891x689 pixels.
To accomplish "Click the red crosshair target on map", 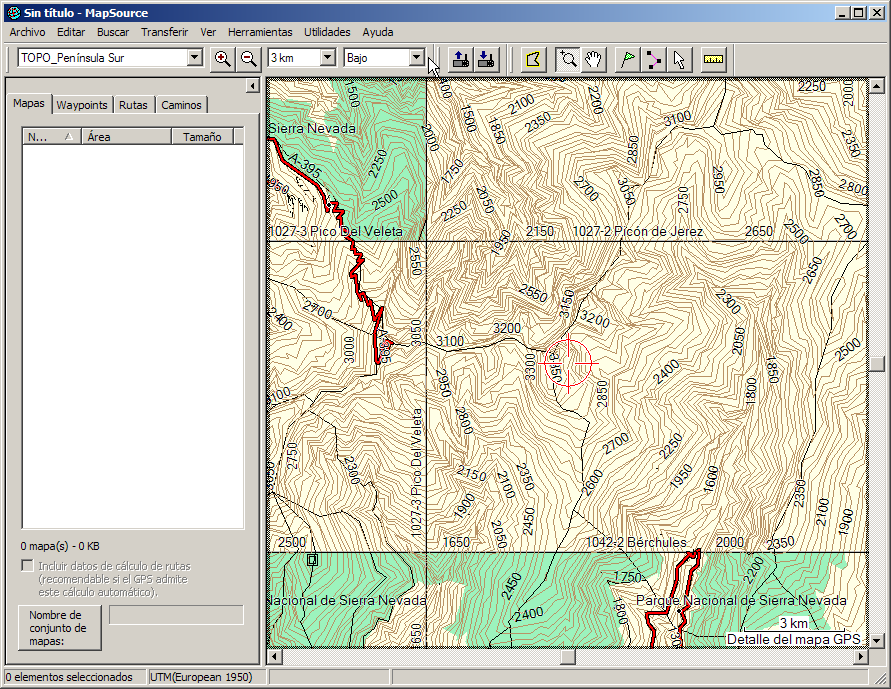I will (x=568, y=363).
